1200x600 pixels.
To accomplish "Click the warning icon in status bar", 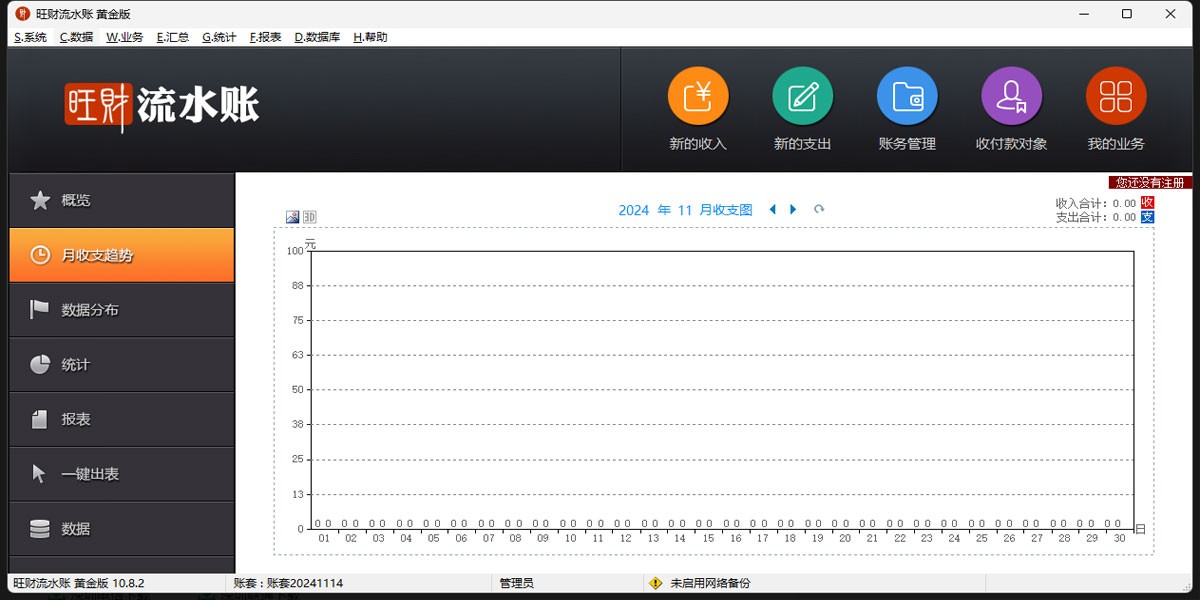I will pyautogui.click(x=656, y=583).
